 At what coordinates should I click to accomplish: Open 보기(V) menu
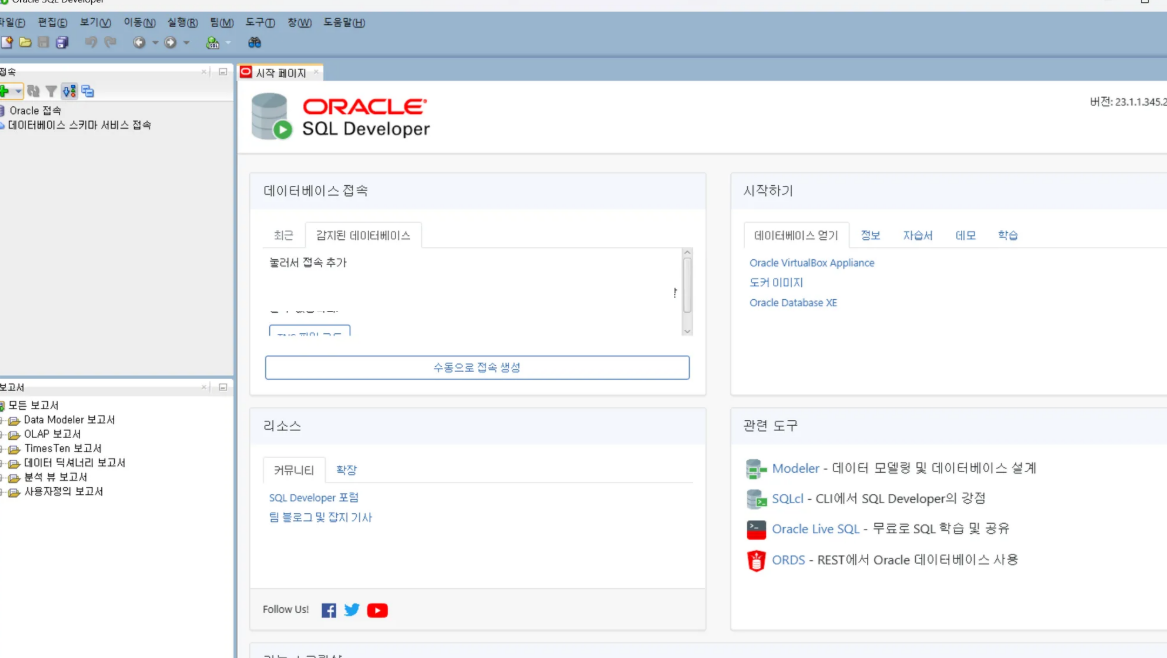95,22
